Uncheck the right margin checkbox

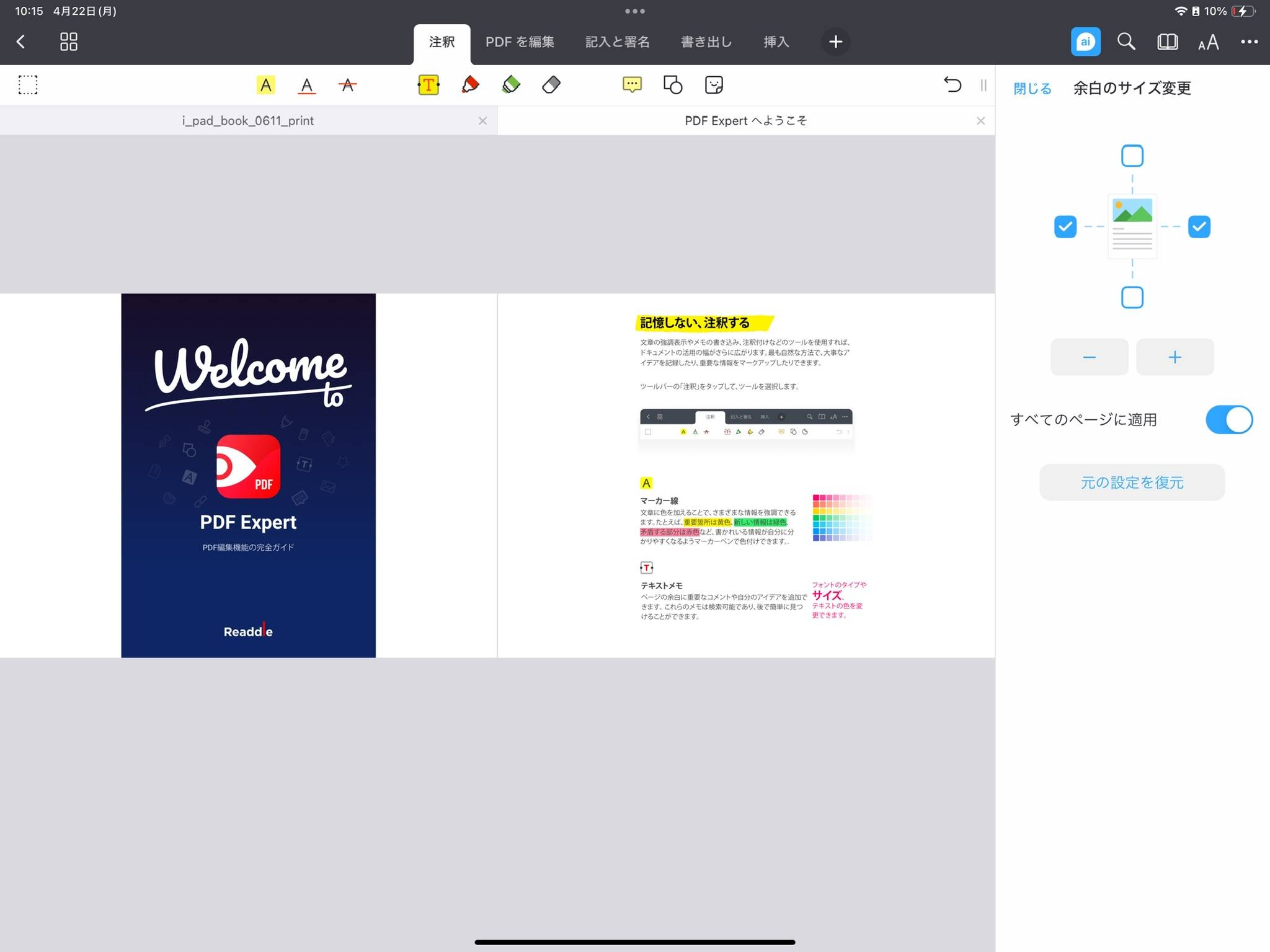point(1199,226)
